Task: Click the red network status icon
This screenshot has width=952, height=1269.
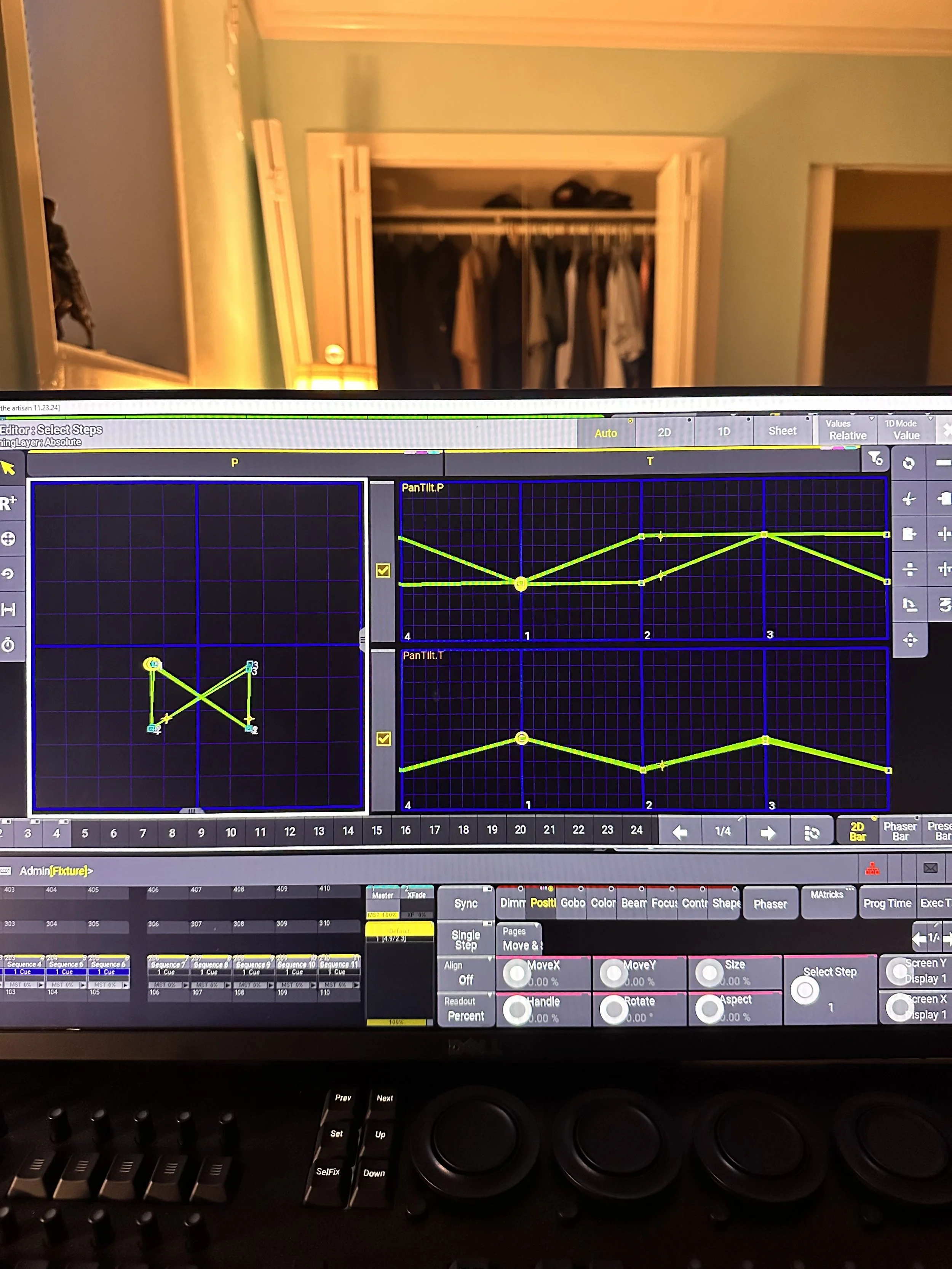Action: coord(872,869)
